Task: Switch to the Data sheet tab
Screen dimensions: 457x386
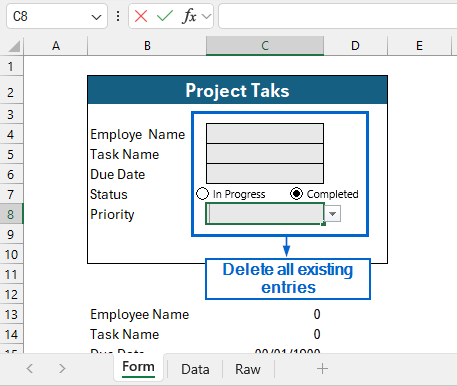Action: pos(195,369)
